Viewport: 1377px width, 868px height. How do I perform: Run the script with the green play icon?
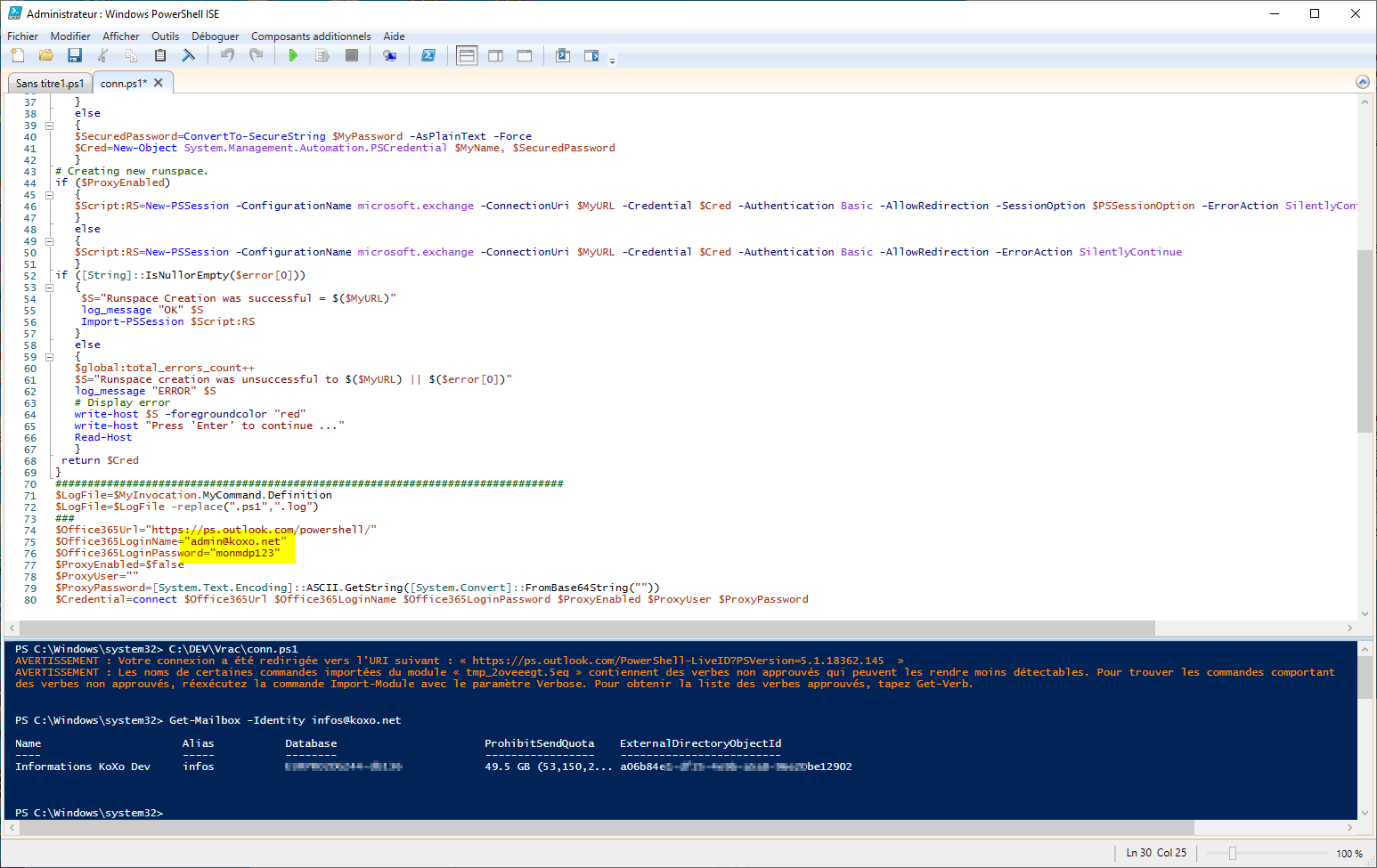click(x=294, y=55)
